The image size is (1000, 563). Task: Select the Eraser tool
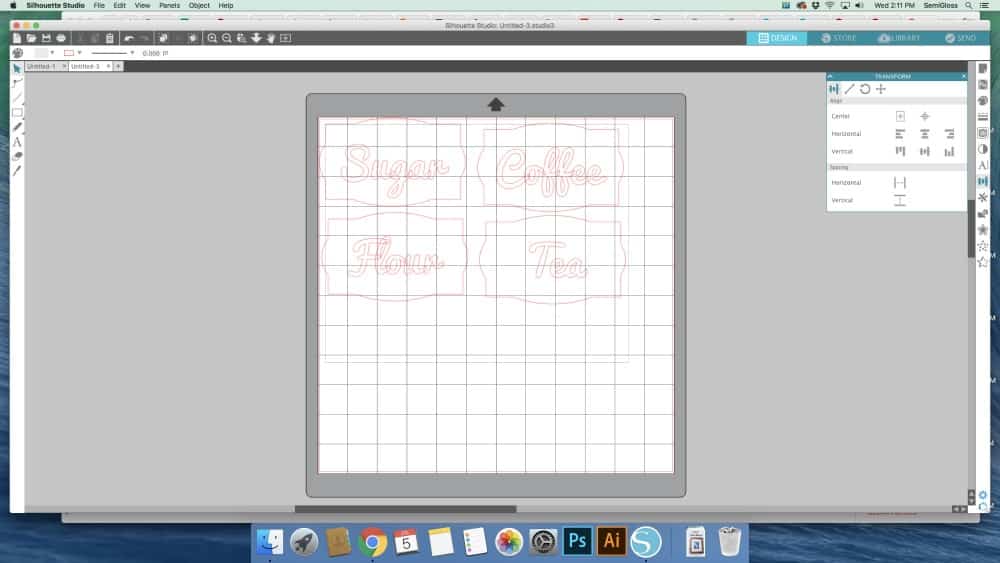point(17,156)
